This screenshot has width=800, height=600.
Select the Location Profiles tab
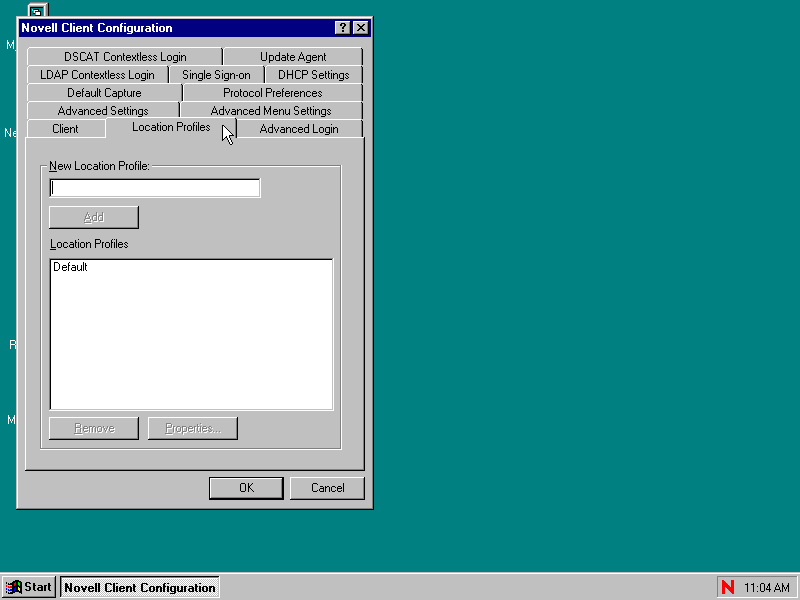[x=171, y=127]
